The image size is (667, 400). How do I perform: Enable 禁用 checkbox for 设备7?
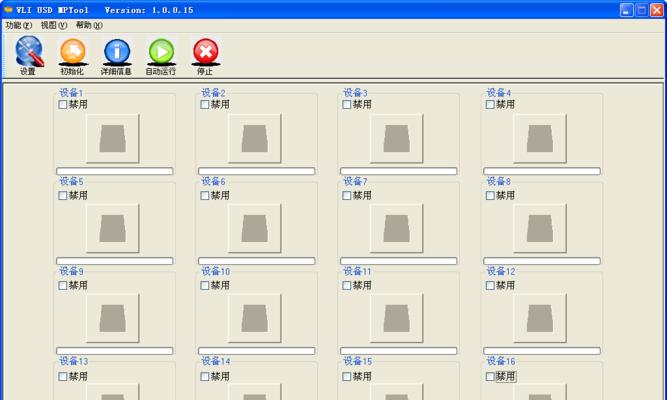[347, 195]
